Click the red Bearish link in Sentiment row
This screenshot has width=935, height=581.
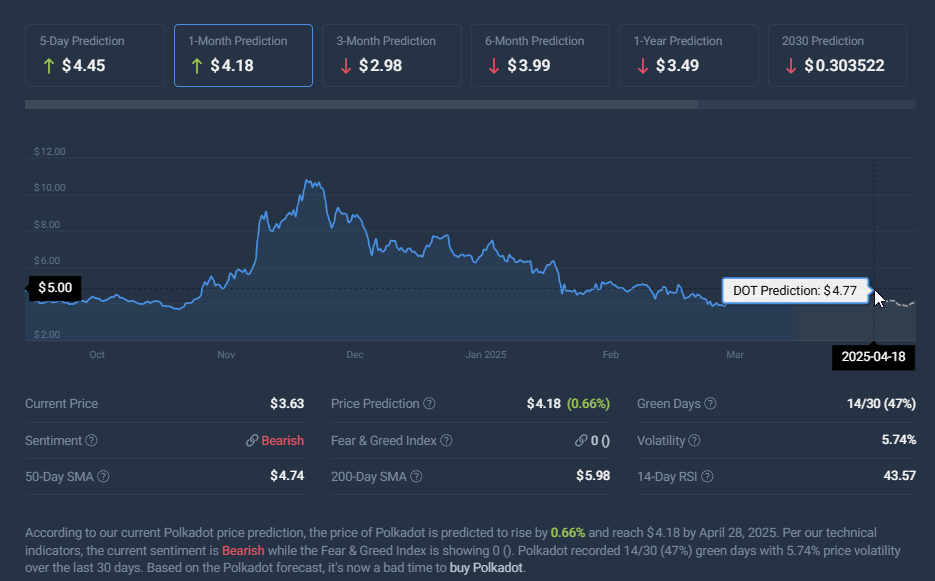pyautogui.click(x=282, y=441)
